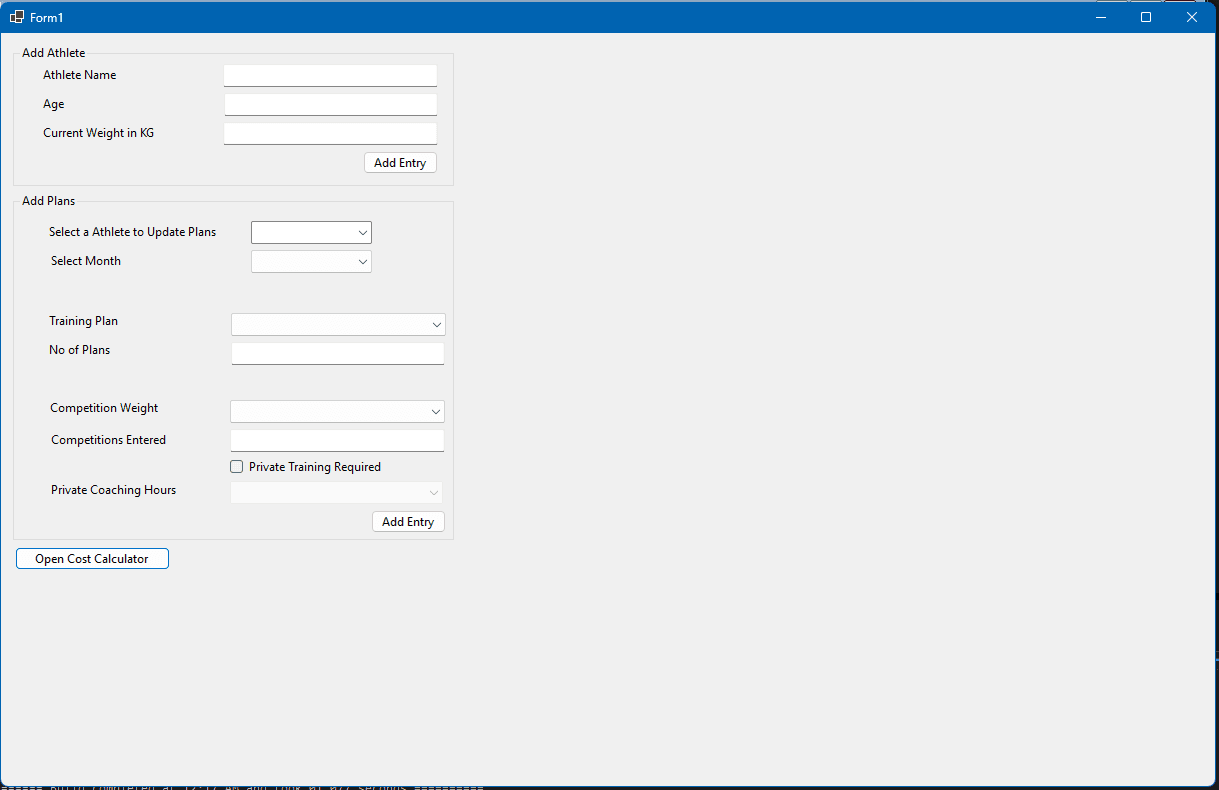
Task: Focus the Age input box
Action: pyautogui.click(x=330, y=105)
